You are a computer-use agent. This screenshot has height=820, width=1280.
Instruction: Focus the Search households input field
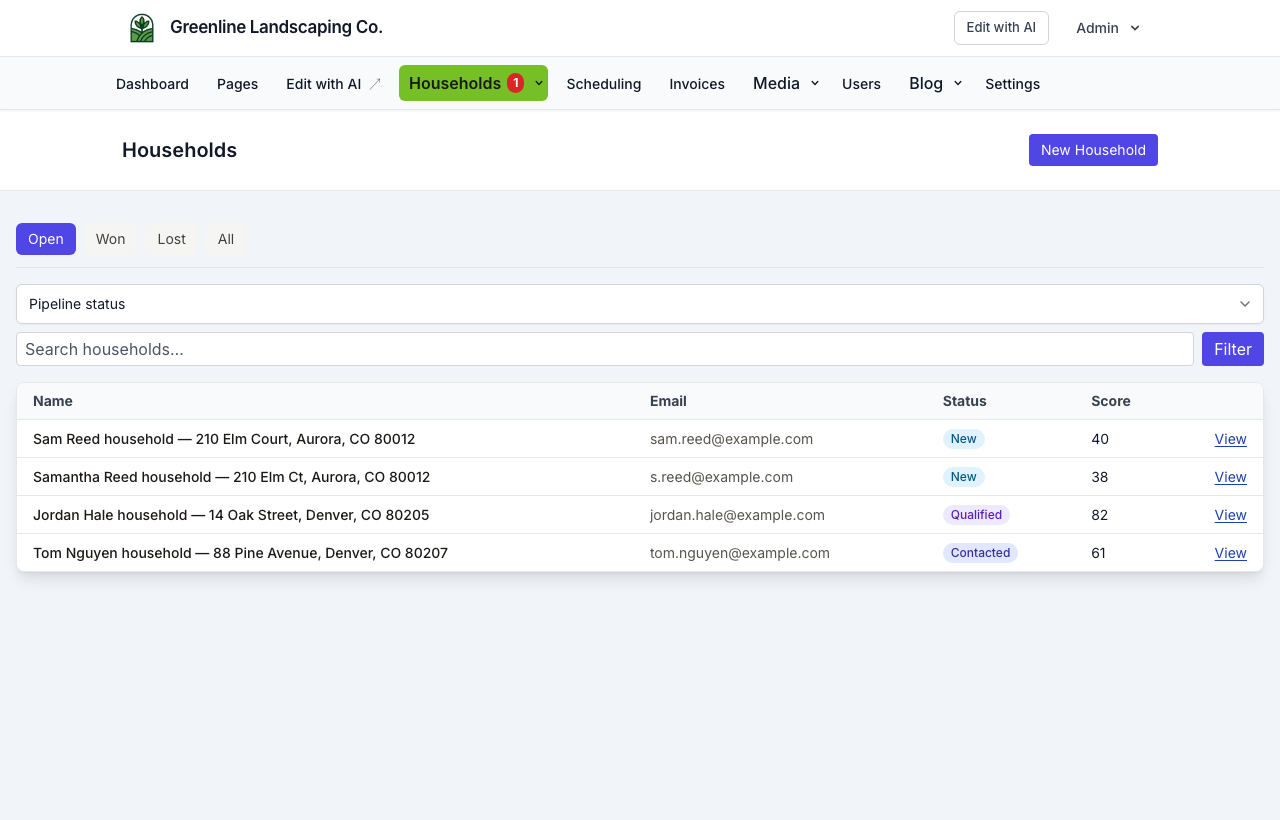(605, 349)
